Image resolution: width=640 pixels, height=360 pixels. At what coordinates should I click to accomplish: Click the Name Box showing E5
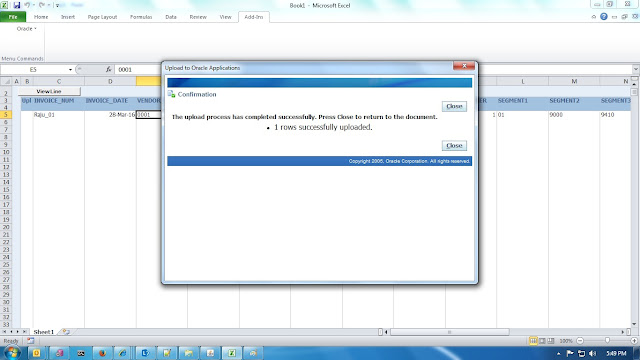(33, 70)
